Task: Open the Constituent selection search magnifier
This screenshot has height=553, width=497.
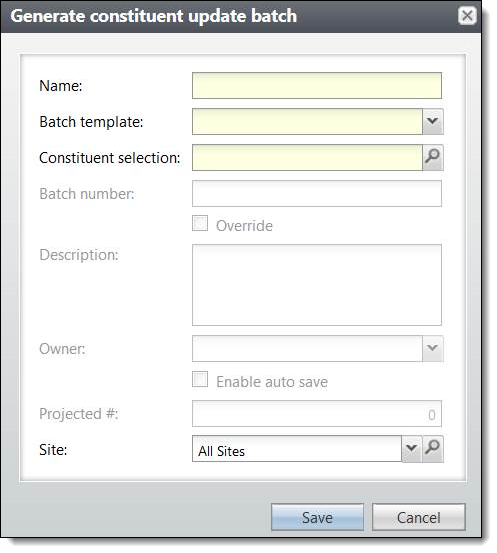Action: [433, 157]
